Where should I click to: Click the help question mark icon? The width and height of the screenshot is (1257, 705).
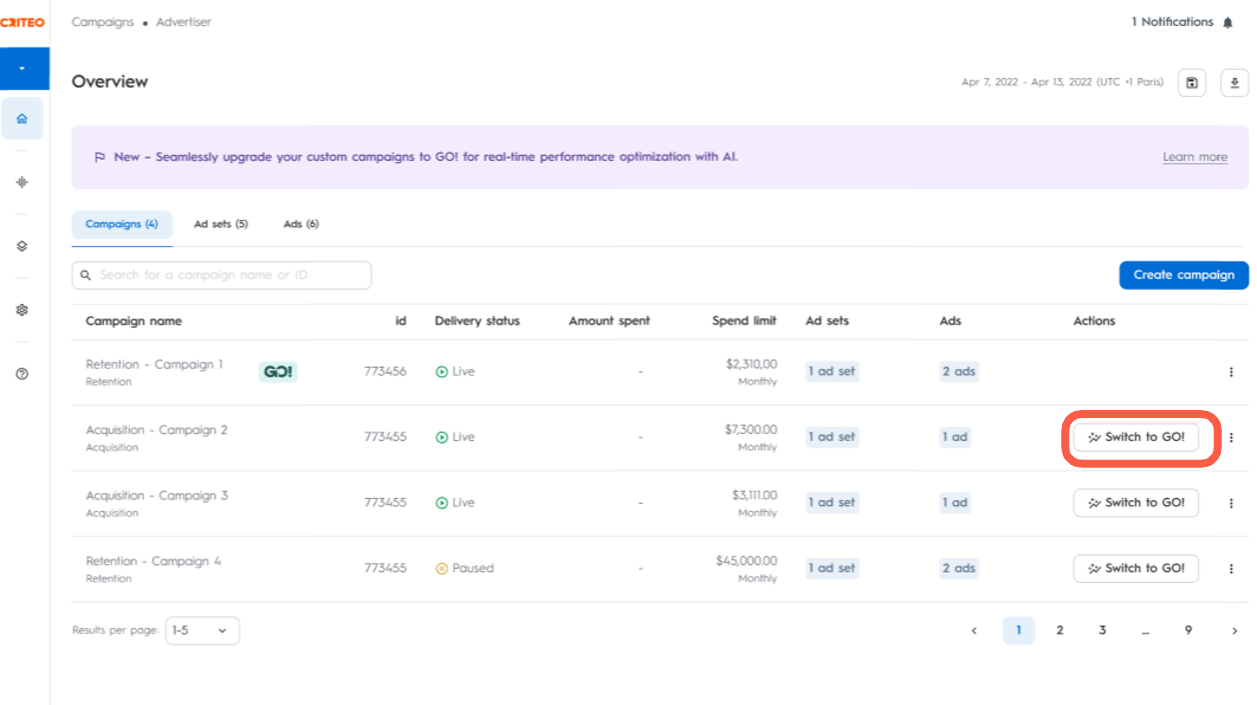pyautogui.click(x=22, y=374)
